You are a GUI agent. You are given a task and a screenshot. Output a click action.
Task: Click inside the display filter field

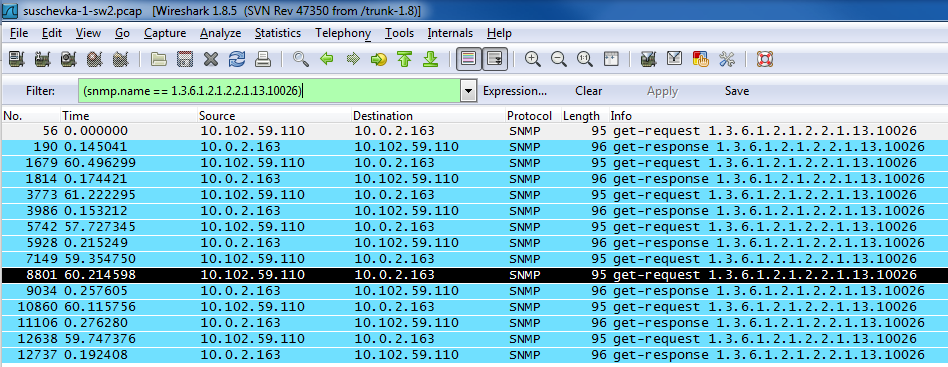point(269,91)
